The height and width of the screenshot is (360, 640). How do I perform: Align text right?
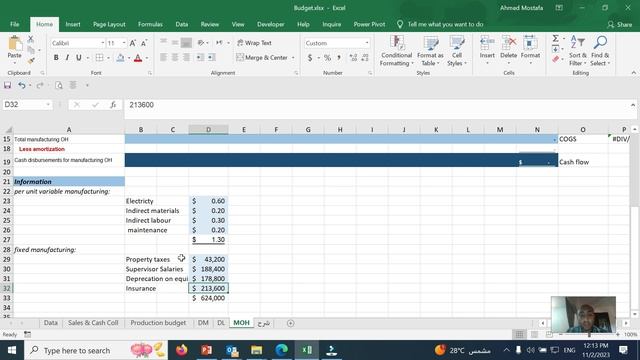[x=186, y=58]
